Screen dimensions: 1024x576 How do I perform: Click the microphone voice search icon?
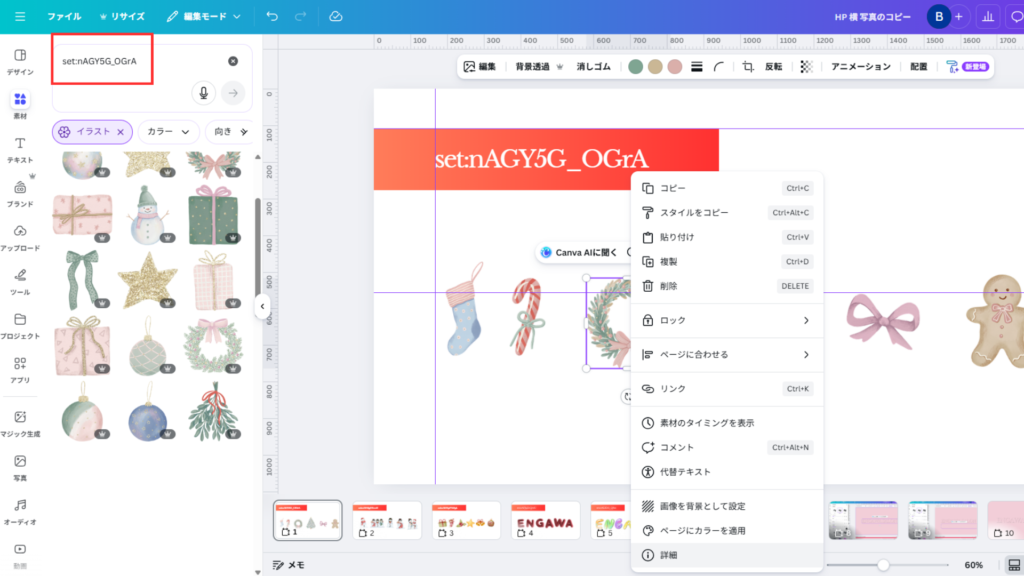coord(204,93)
